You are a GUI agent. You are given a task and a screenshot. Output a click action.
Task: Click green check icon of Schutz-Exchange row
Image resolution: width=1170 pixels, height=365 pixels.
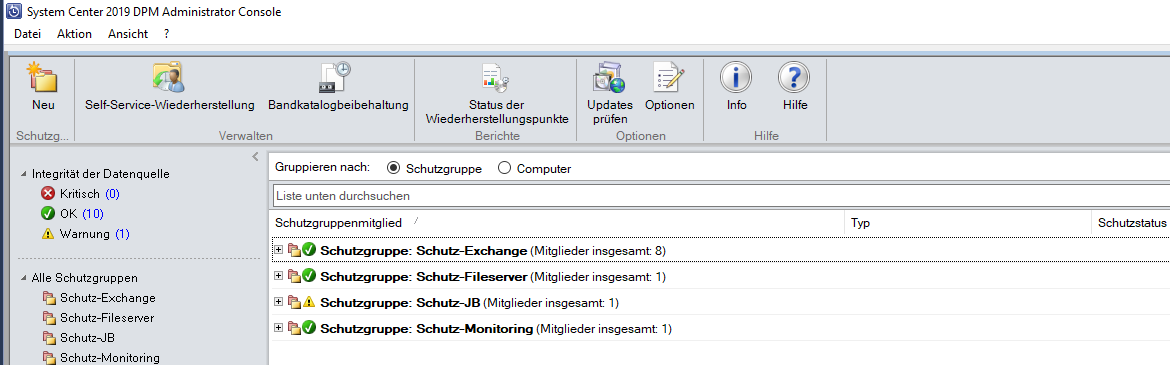click(309, 250)
